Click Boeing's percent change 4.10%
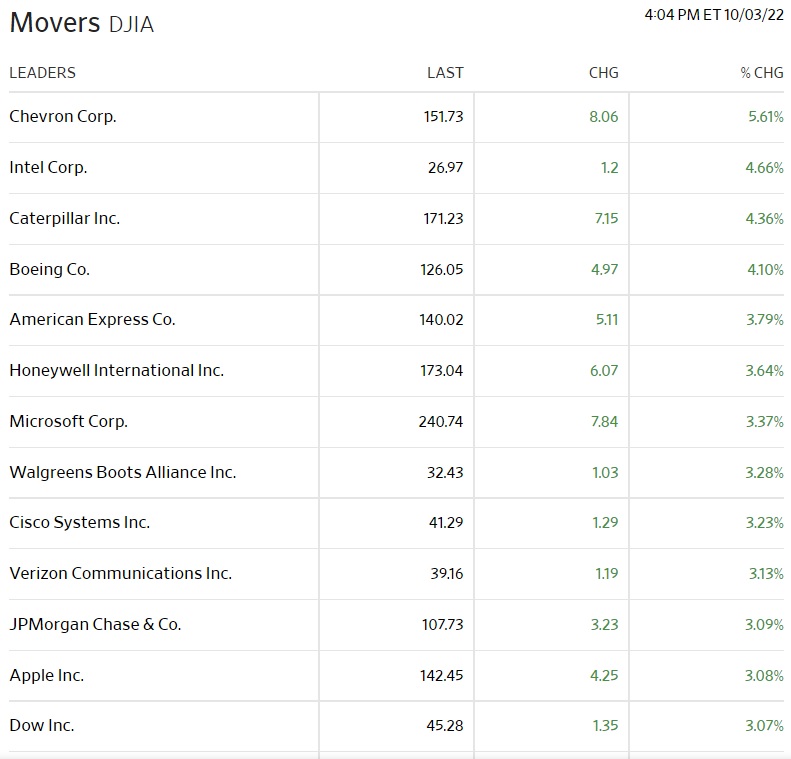The width and height of the screenshot is (791, 759). coord(765,269)
